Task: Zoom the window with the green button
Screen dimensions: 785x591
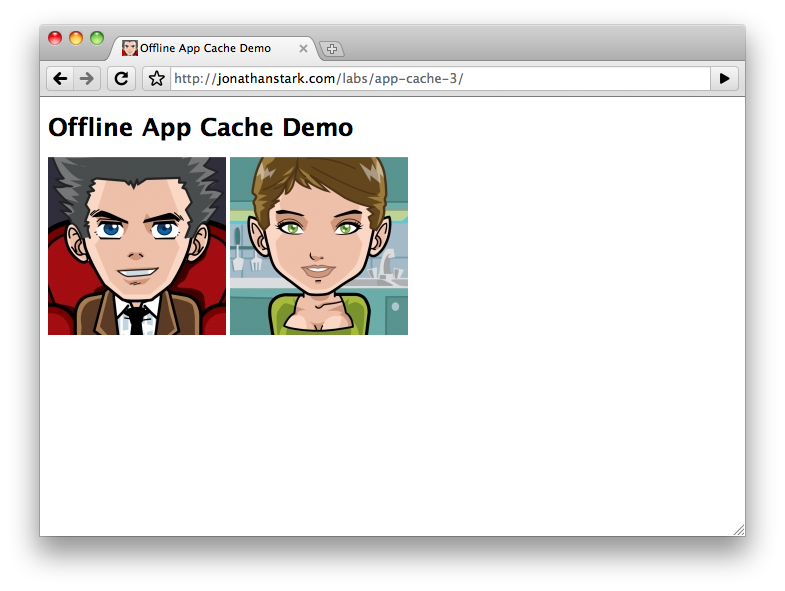Action: [x=97, y=38]
